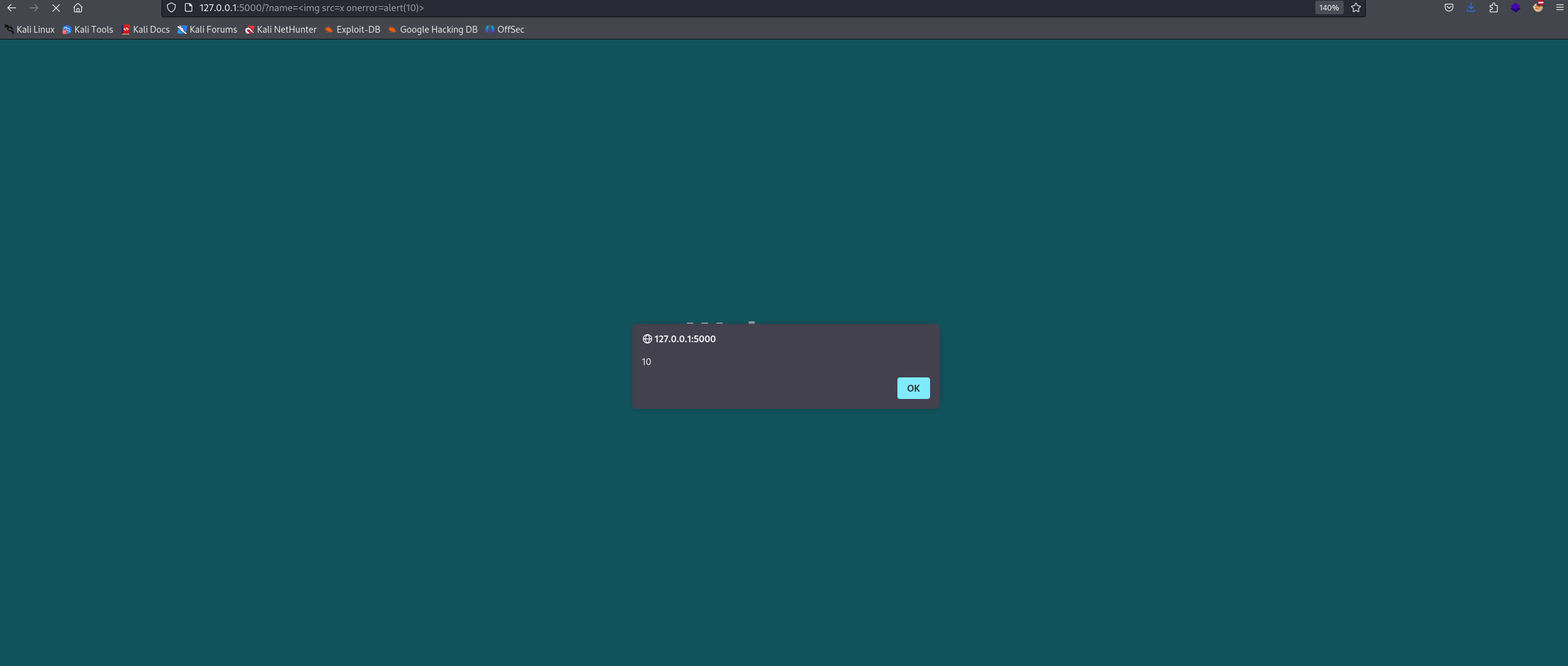
Task: Dismiss the alert with OK
Action: [x=913, y=388]
